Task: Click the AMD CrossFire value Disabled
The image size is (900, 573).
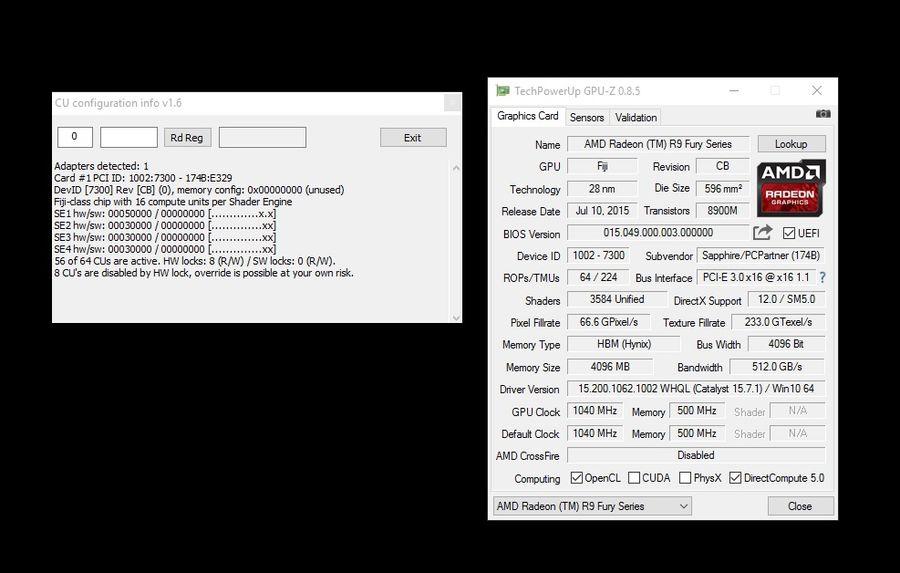Action: point(696,455)
